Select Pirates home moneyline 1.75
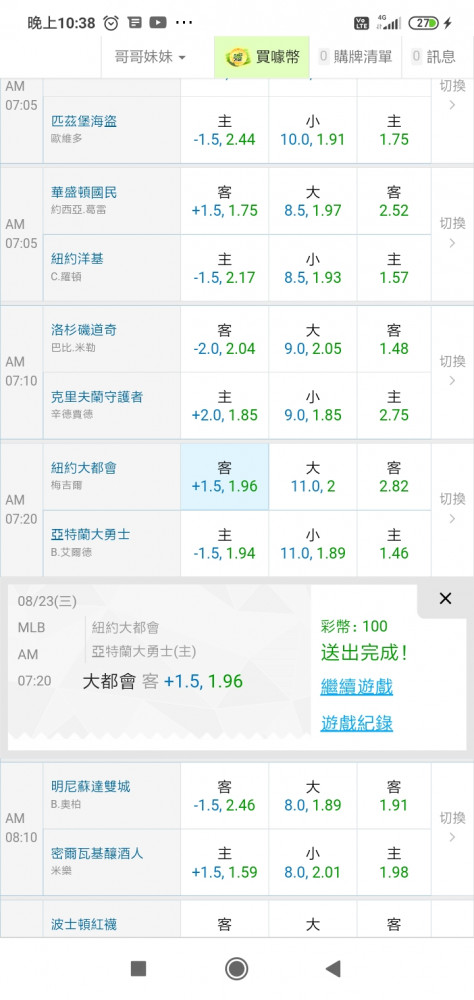Viewport: 474px width, 1000px height. pyautogui.click(x=394, y=130)
